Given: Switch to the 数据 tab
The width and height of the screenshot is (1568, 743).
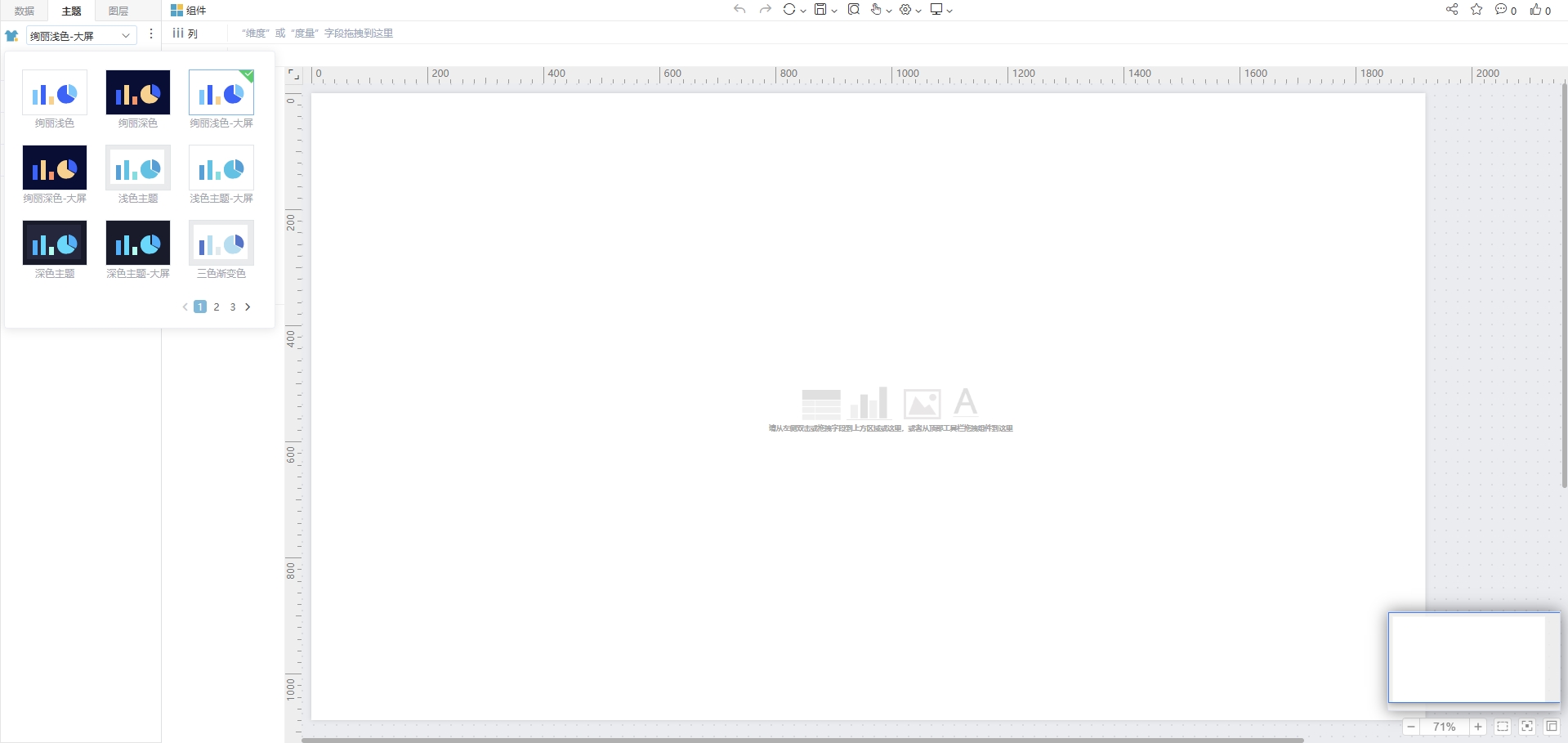Looking at the screenshot, I should point(25,11).
